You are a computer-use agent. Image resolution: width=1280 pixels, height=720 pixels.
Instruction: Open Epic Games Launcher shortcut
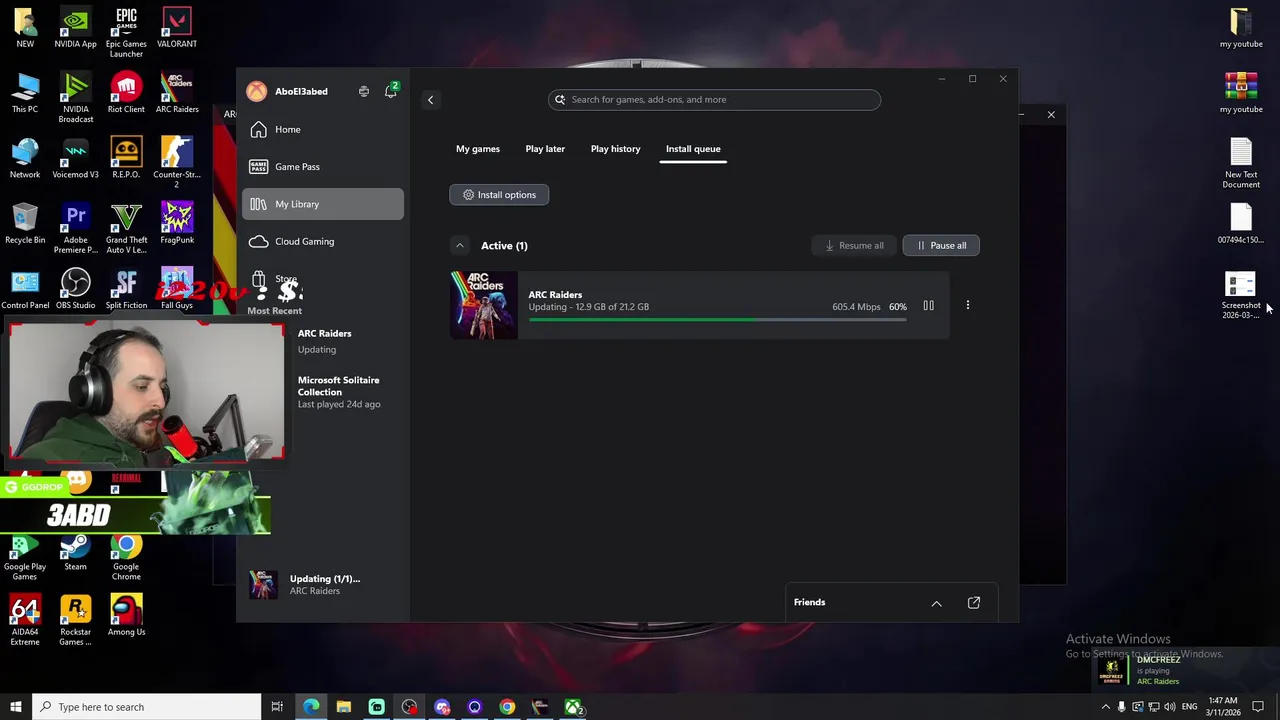click(x=126, y=32)
